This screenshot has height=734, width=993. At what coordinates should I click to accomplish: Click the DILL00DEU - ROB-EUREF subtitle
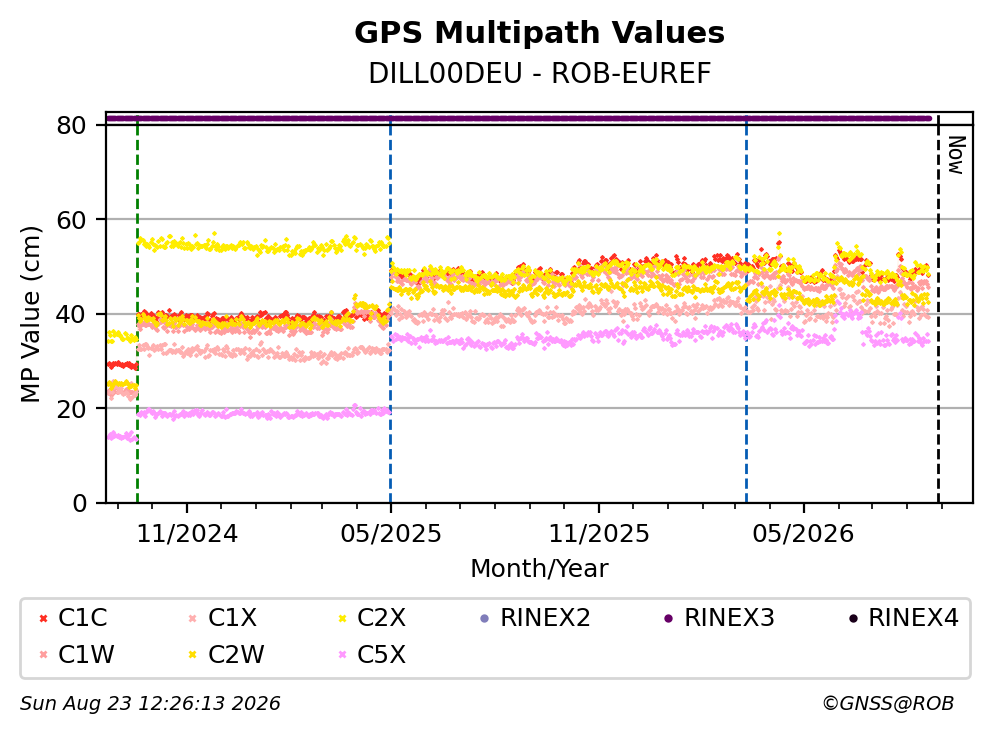coord(540,74)
